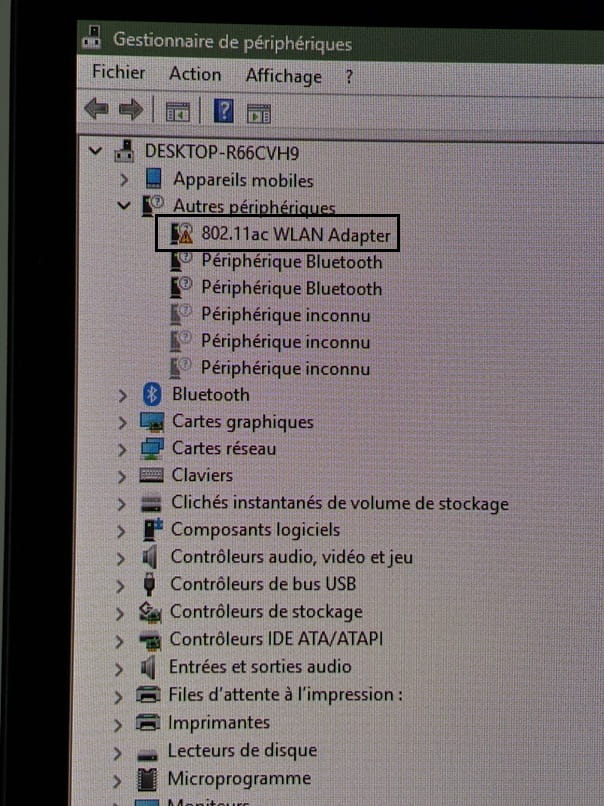Click the Microprogramme chip icon
The height and width of the screenshot is (806, 604).
coord(147,779)
